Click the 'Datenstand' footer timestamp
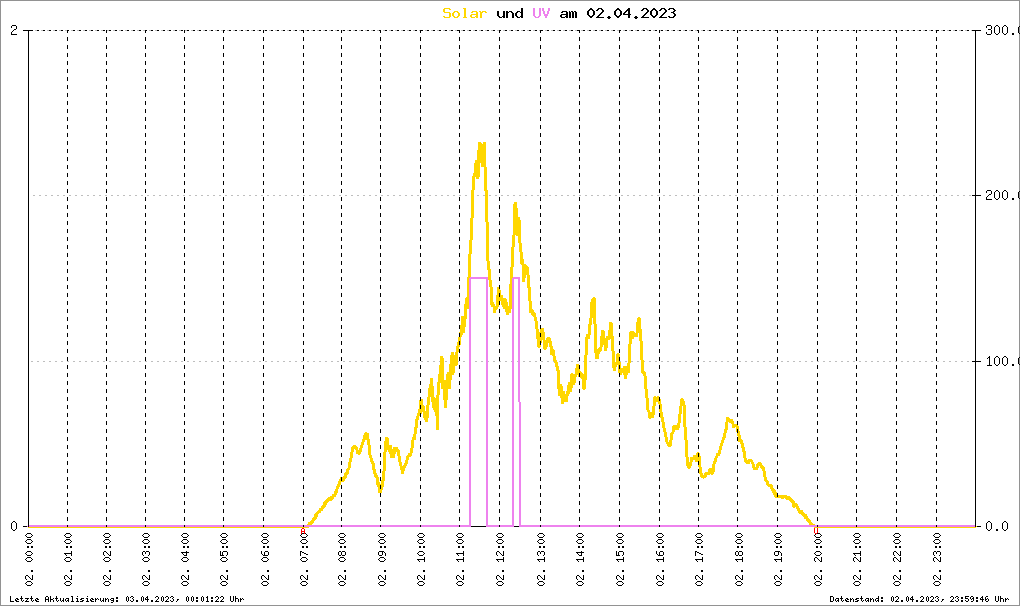Image resolution: width=1020 pixels, height=606 pixels. coord(919,599)
